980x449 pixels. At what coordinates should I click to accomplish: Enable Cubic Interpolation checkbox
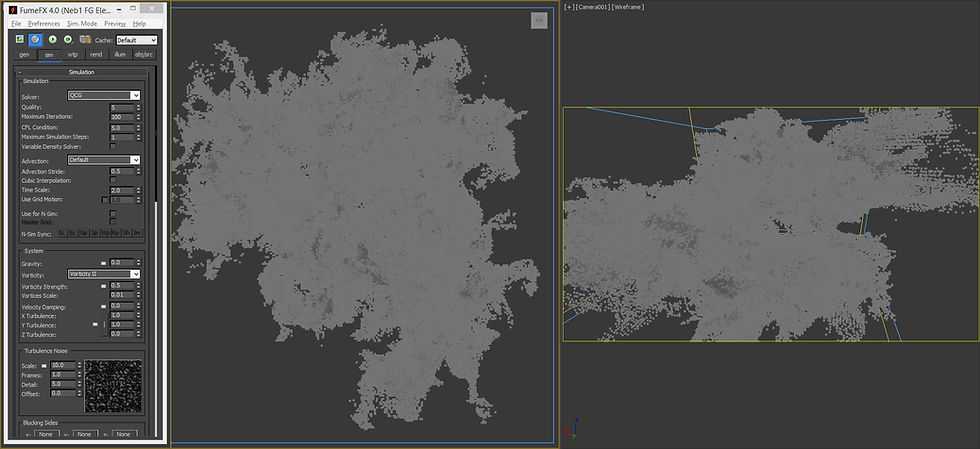click(x=113, y=180)
